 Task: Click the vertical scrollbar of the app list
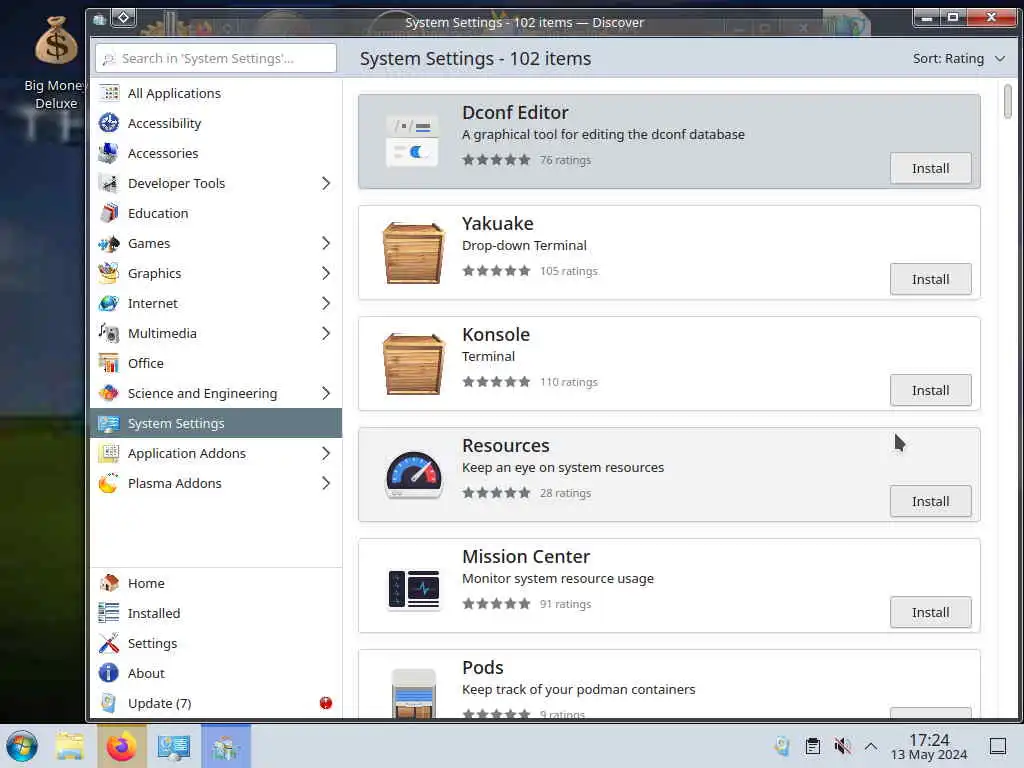pyautogui.click(x=1008, y=102)
